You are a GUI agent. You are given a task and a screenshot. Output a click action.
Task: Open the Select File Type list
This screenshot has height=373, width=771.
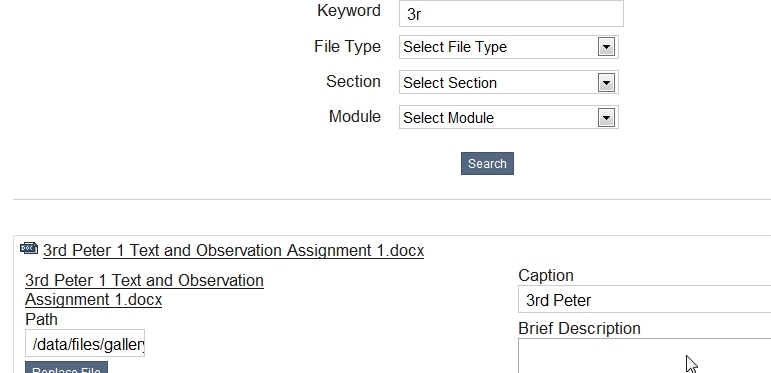click(508, 47)
